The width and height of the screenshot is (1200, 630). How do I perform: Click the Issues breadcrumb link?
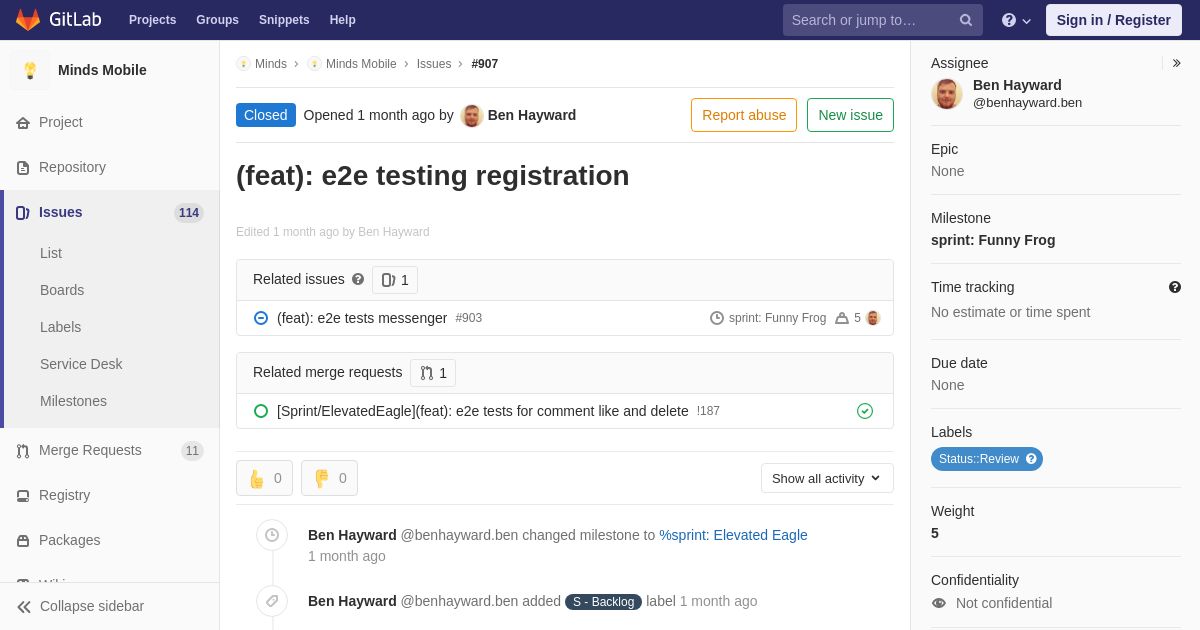pyautogui.click(x=434, y=64)
